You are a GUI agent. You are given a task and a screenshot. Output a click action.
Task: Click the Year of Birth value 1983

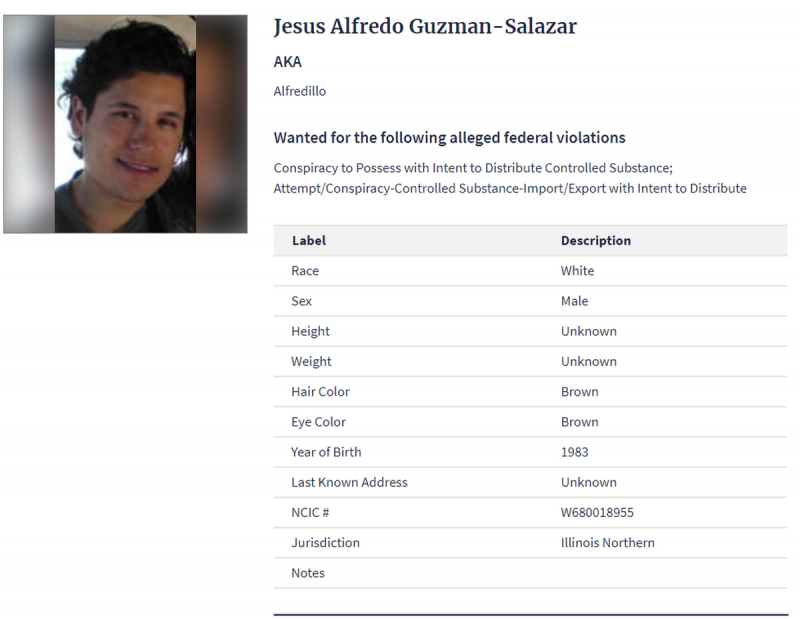[x=576, y=452]
